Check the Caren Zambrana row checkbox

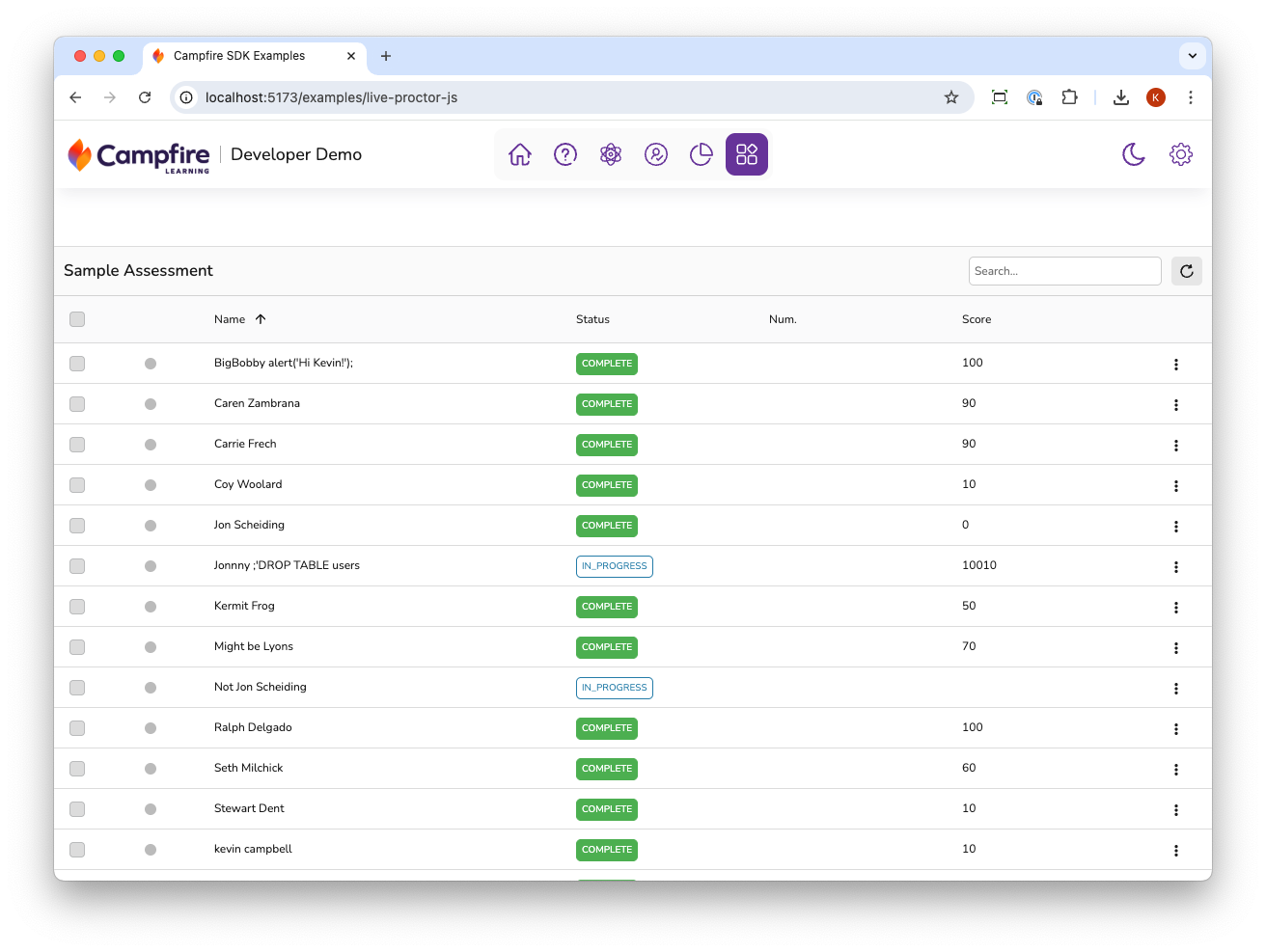[77, 404]
